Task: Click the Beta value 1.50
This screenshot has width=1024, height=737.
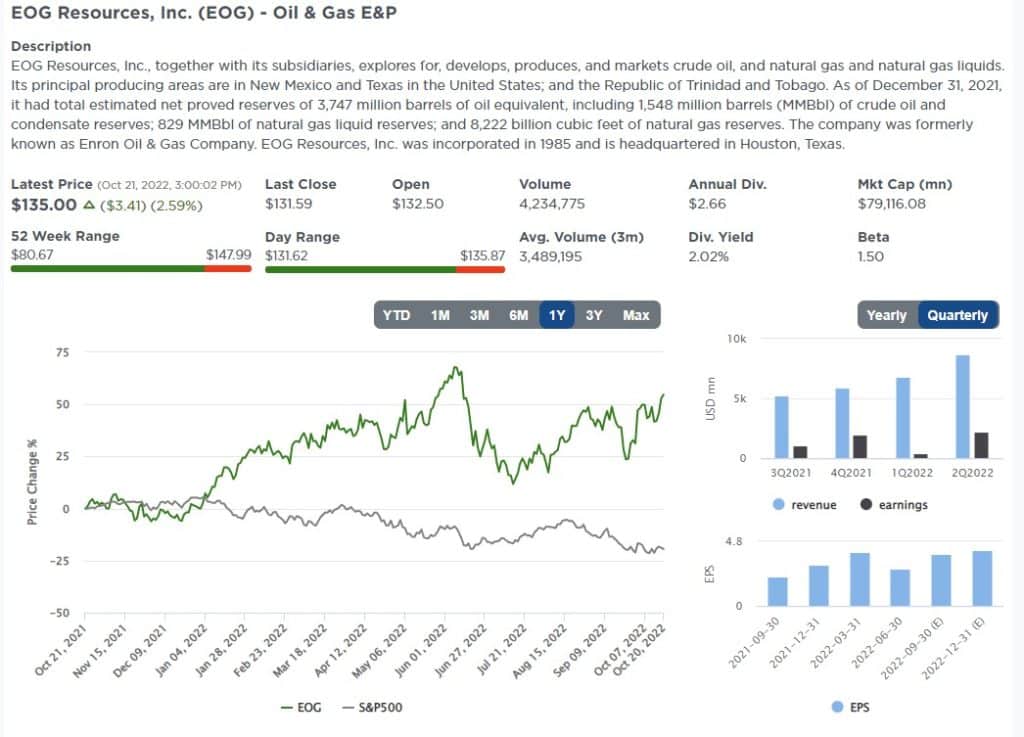Action: pos(871,257)
